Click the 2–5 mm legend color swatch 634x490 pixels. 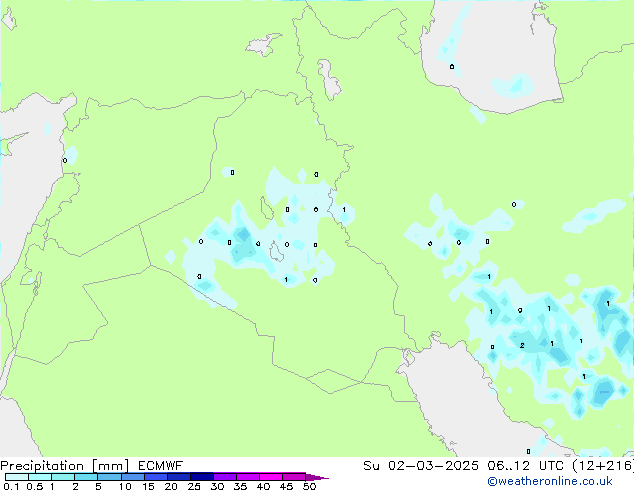(x=86, y=477)
